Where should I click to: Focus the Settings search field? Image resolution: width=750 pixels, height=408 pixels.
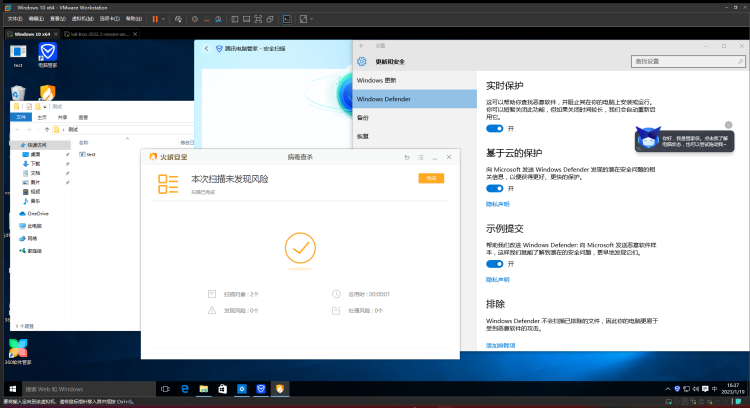point(688,61)
